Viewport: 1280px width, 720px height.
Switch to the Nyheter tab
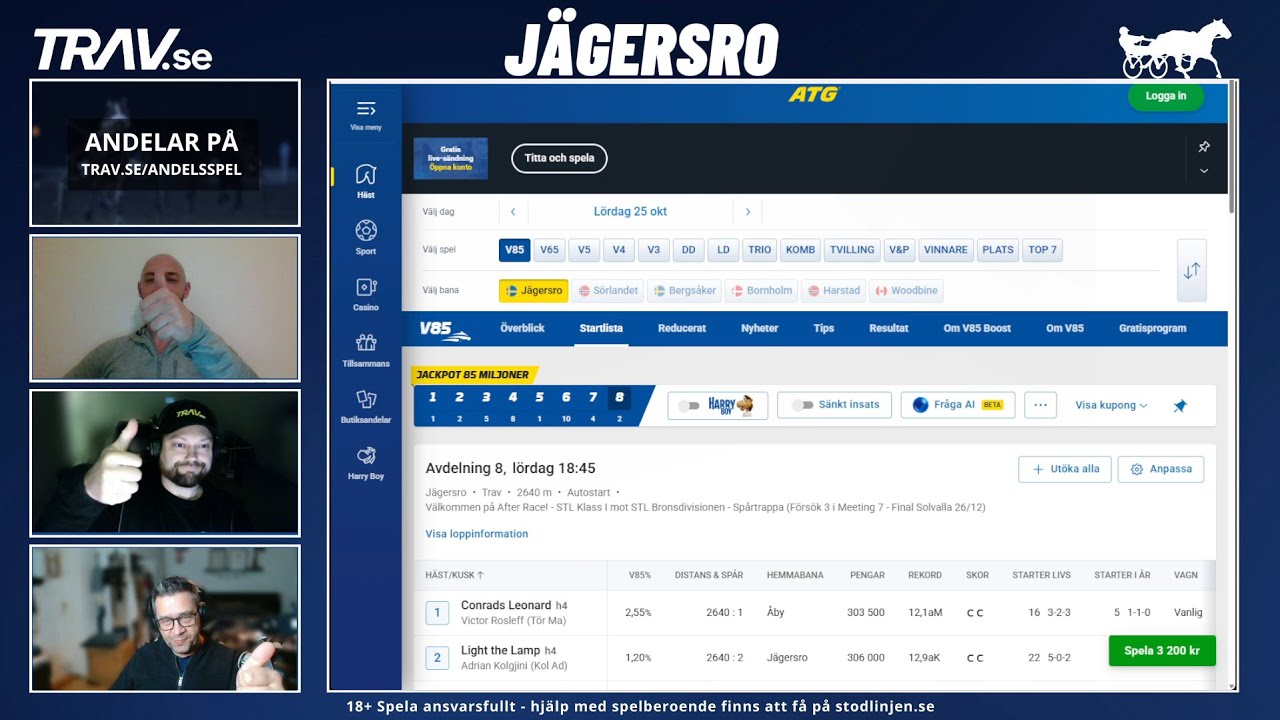(760, 328)
